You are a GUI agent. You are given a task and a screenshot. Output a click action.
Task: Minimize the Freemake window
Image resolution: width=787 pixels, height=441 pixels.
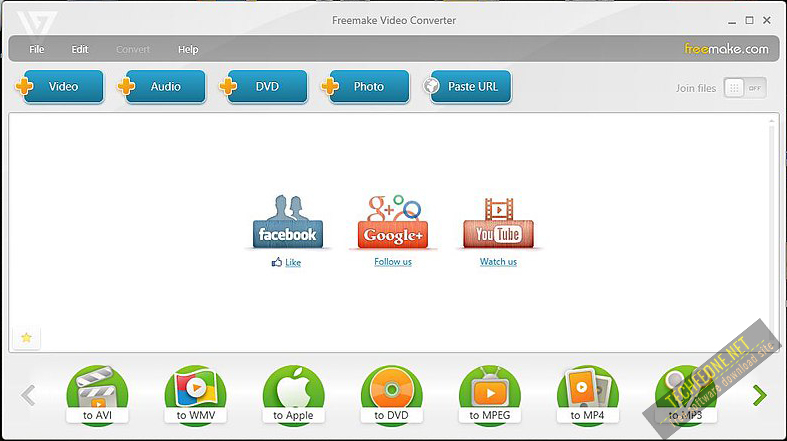click(x=732, y=22)
